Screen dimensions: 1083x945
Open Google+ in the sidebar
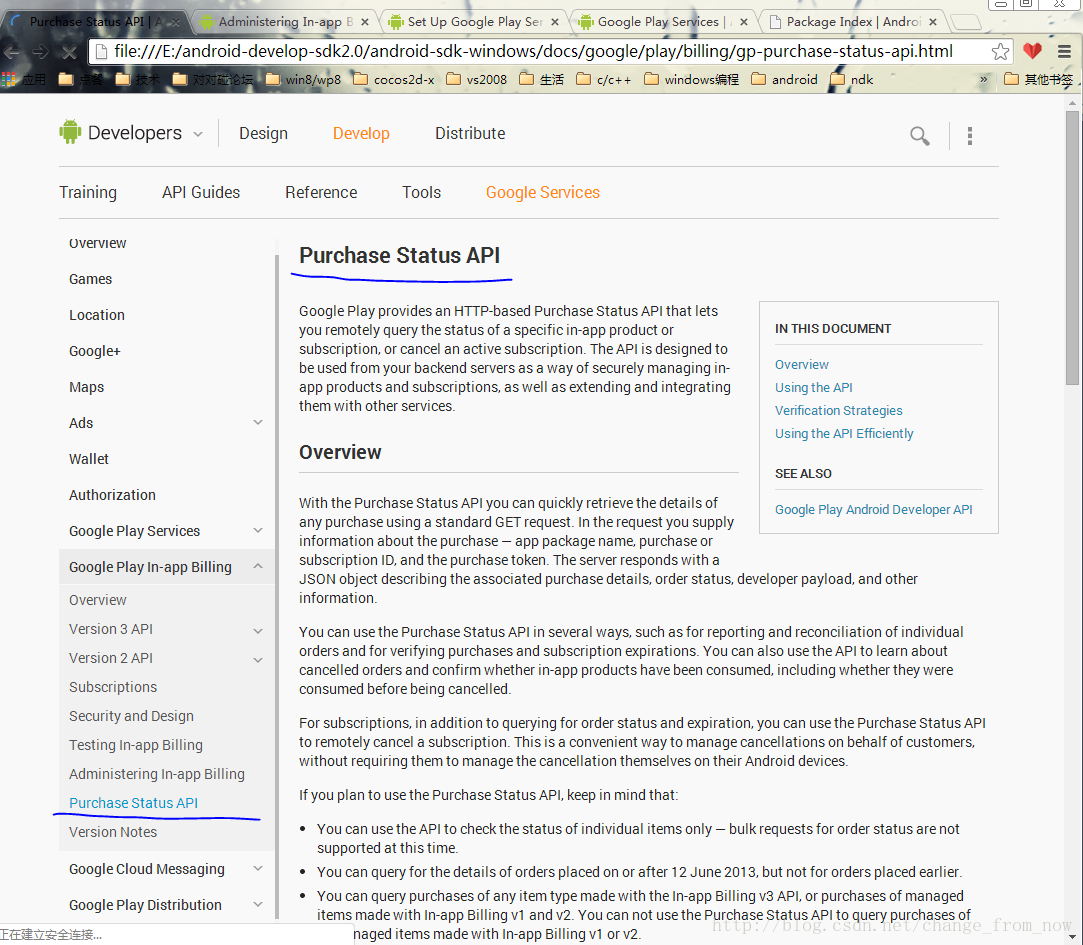pos(95,351)
